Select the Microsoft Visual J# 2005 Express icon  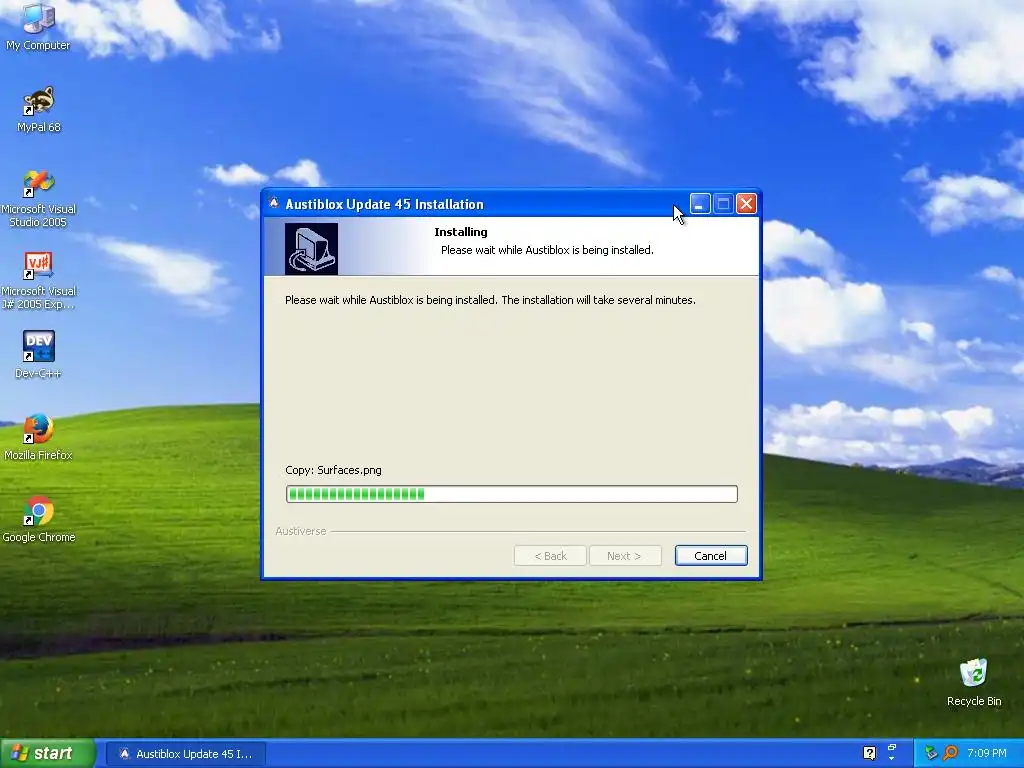tap(39, 281)
